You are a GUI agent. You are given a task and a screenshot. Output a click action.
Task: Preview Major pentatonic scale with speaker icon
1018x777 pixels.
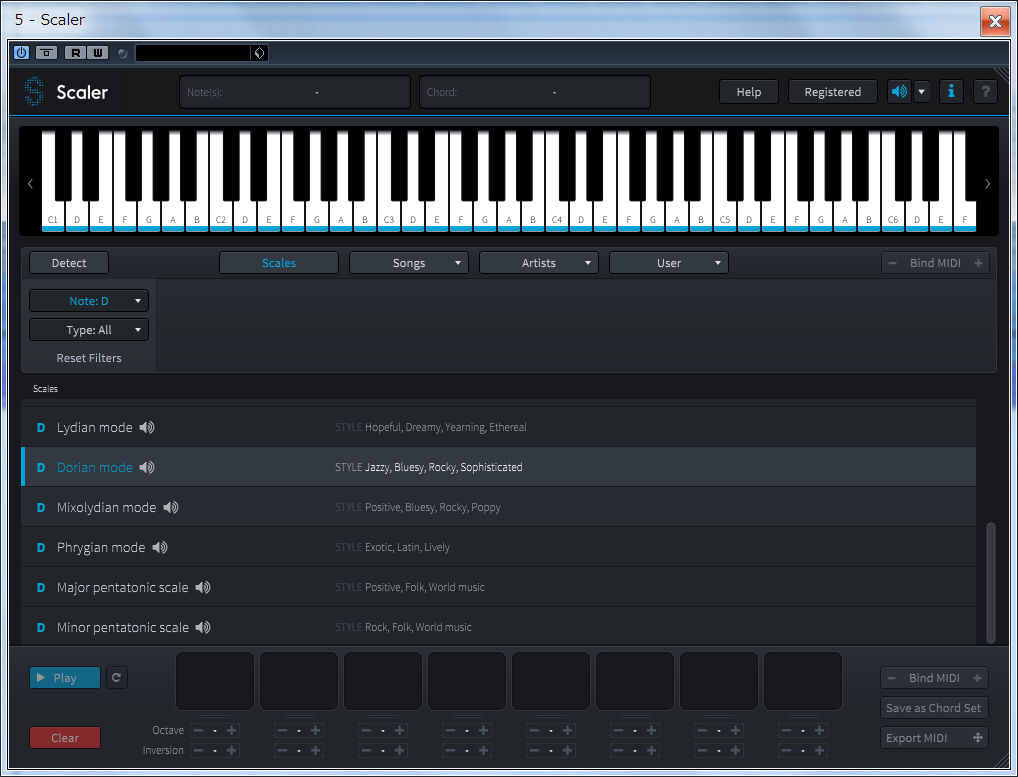pos(203,587)
